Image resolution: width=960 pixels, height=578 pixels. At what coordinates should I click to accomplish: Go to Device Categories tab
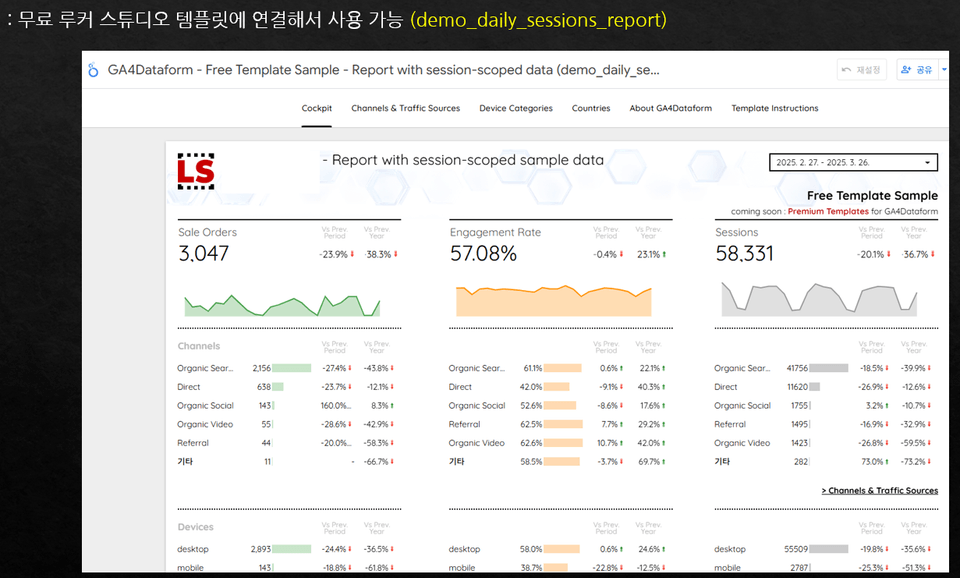(516, 108)
